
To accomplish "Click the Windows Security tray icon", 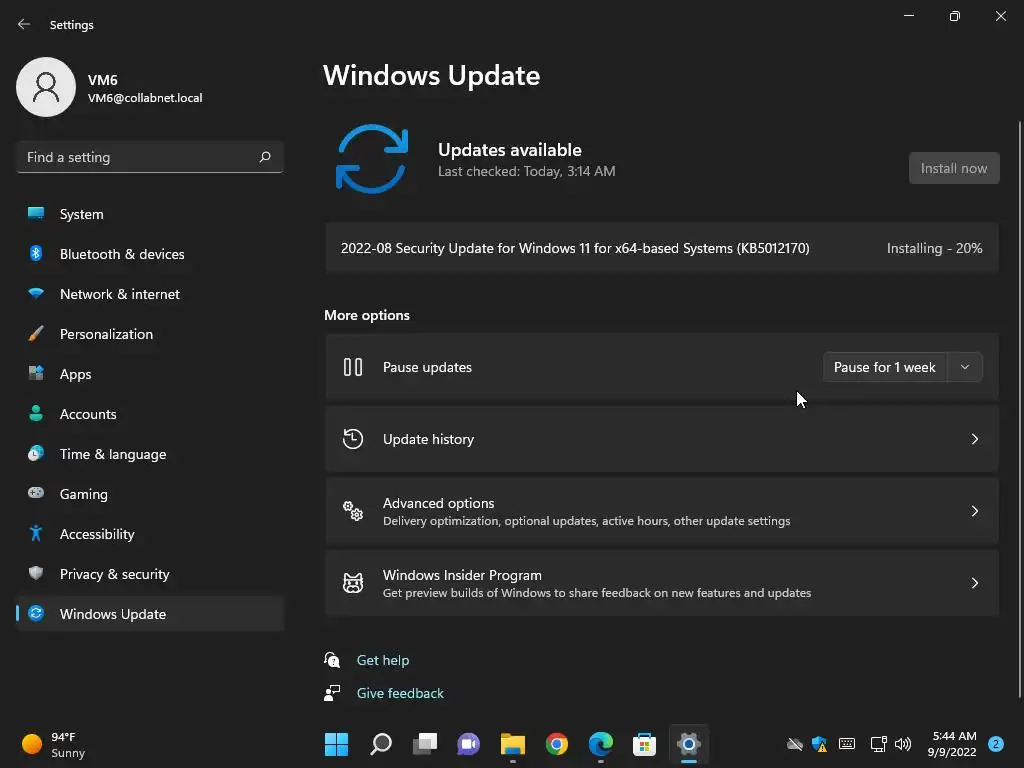I will [820, 744].
